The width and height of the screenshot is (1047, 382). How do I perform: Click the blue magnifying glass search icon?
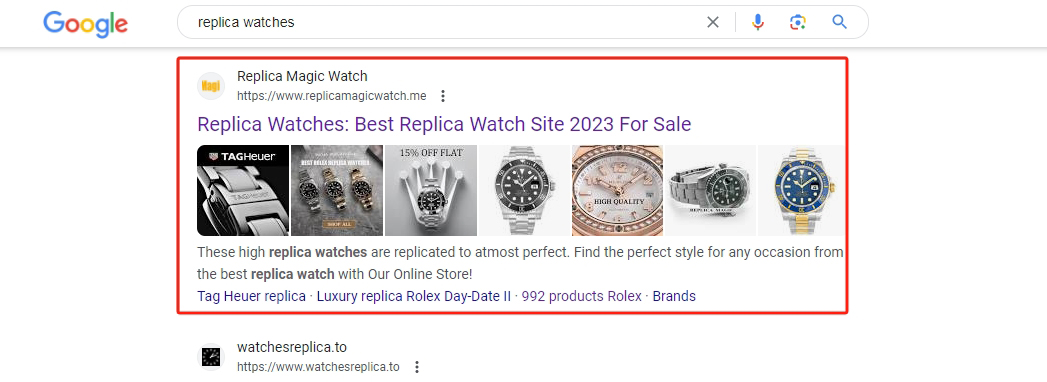click(x=839, y=22)
